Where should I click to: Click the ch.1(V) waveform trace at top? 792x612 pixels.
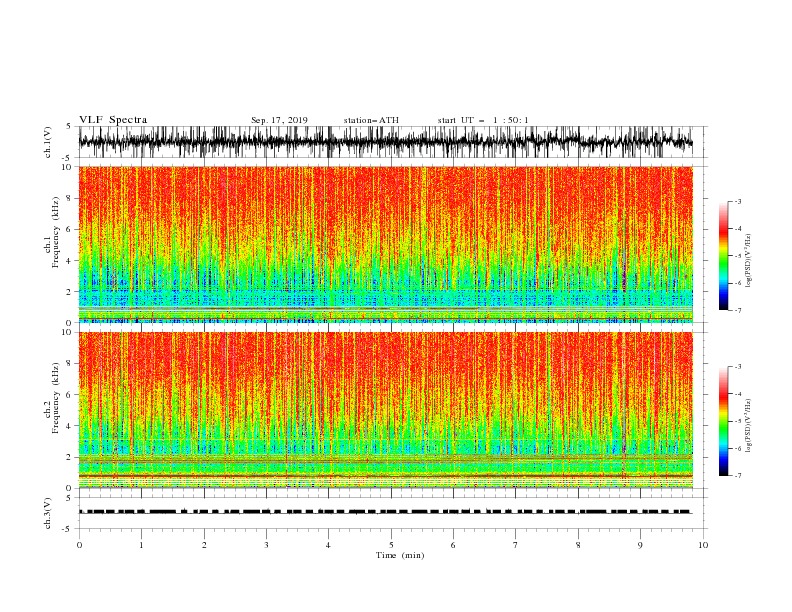[385, 142]
